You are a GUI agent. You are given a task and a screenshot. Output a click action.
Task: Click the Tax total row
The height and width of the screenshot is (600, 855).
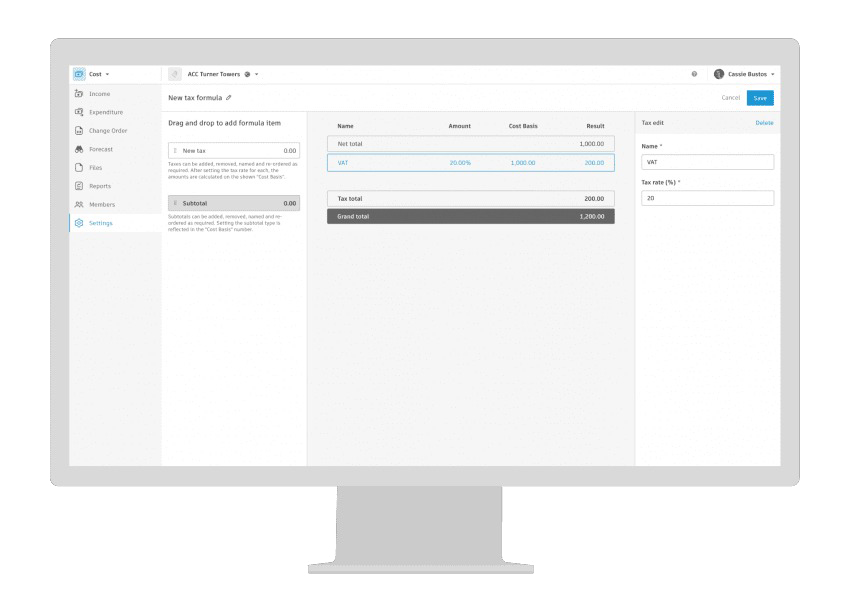[x=471, y=199]
